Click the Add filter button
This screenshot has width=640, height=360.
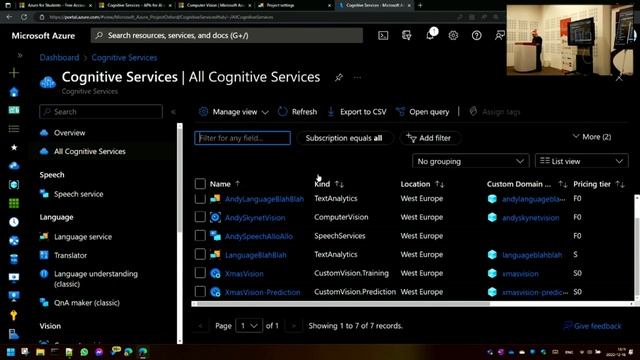tap(429, 138)
